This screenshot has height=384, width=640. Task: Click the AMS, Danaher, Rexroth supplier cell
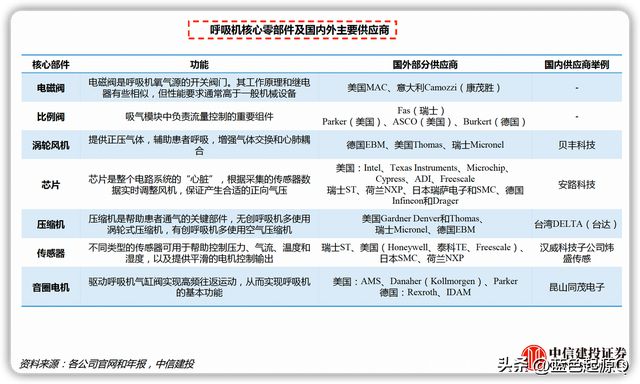click(x=425, y=287)
